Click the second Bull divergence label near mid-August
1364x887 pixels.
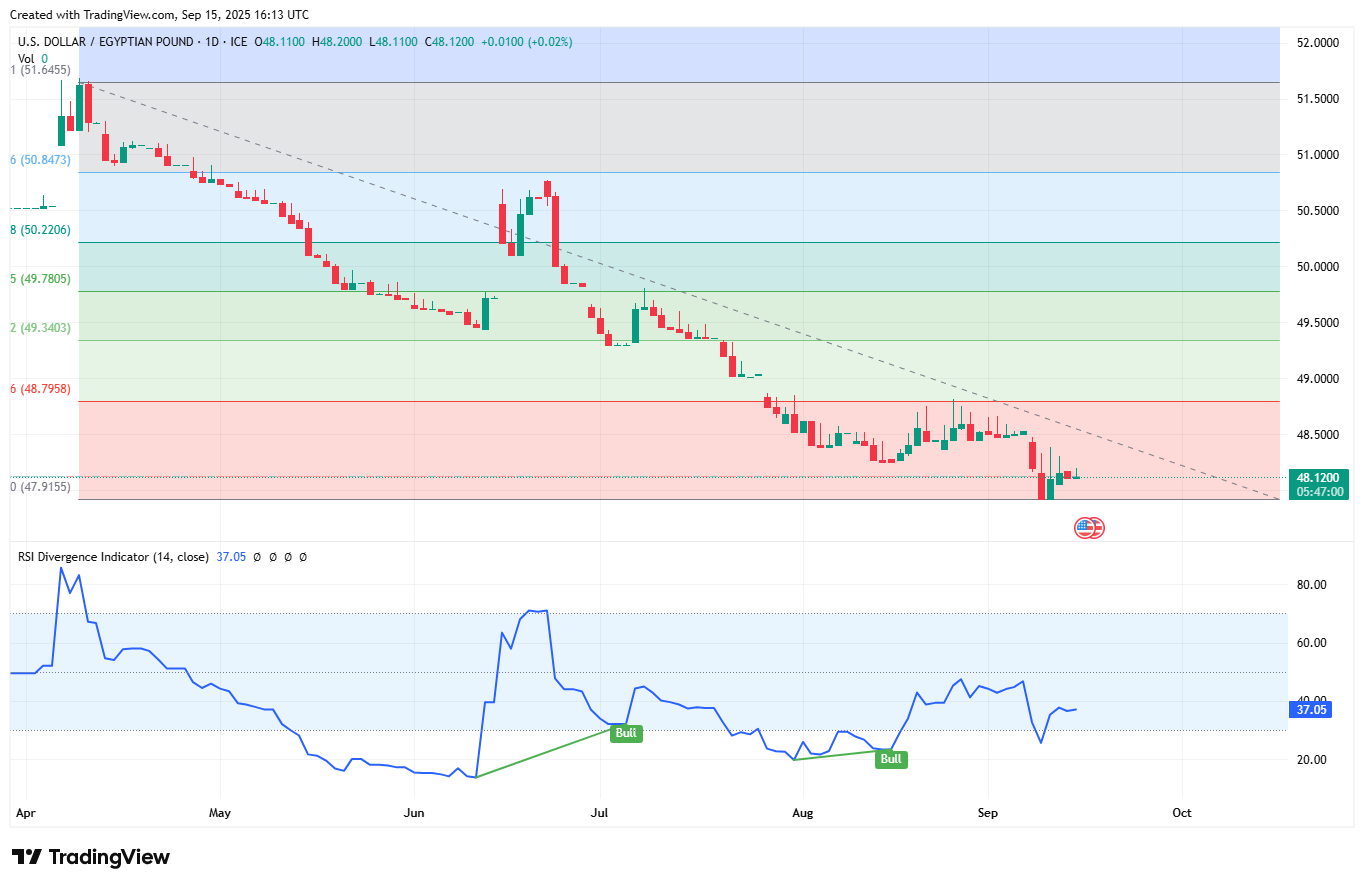[x=891, y=759]
